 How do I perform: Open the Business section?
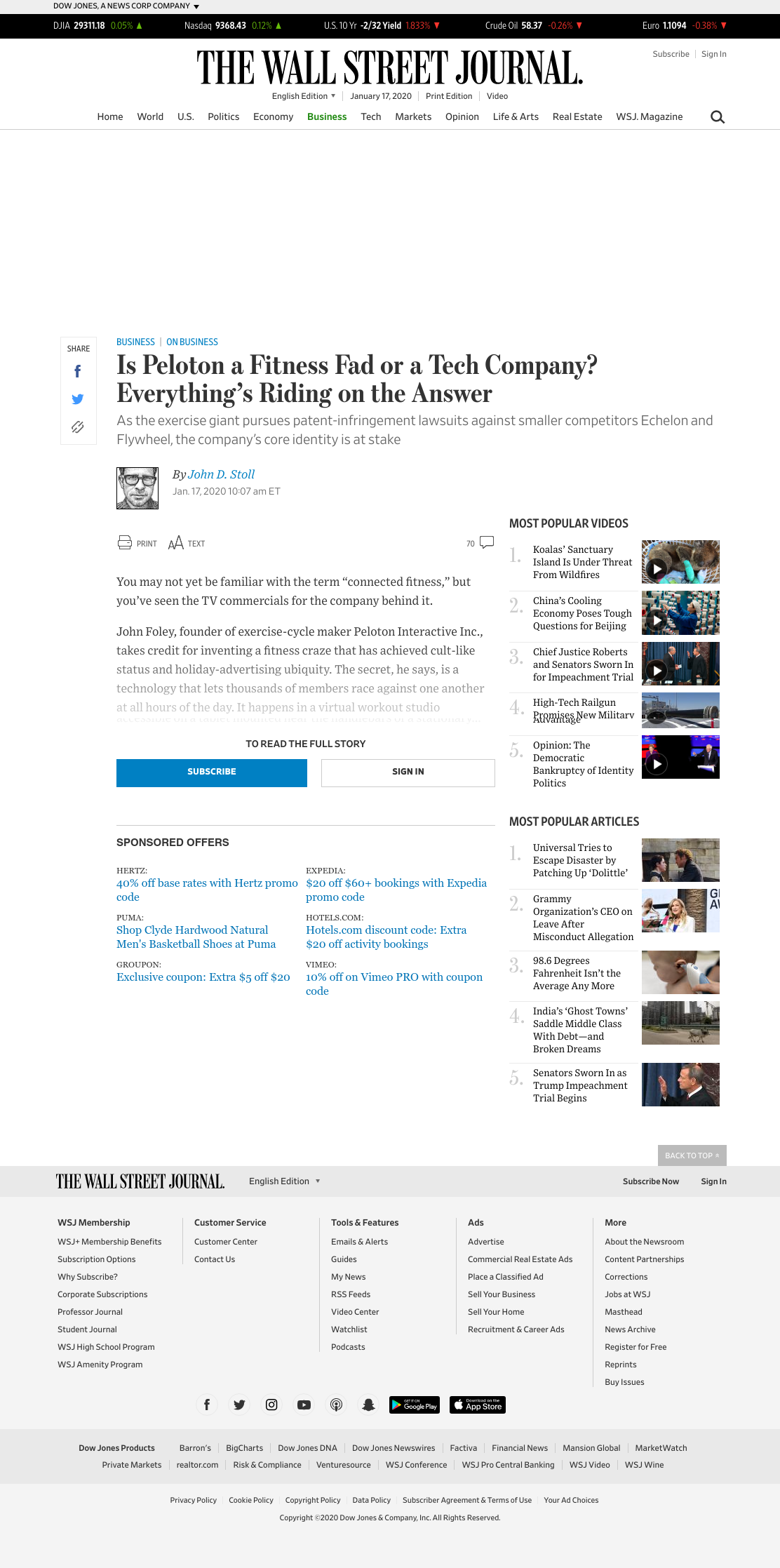click(327, 116)
